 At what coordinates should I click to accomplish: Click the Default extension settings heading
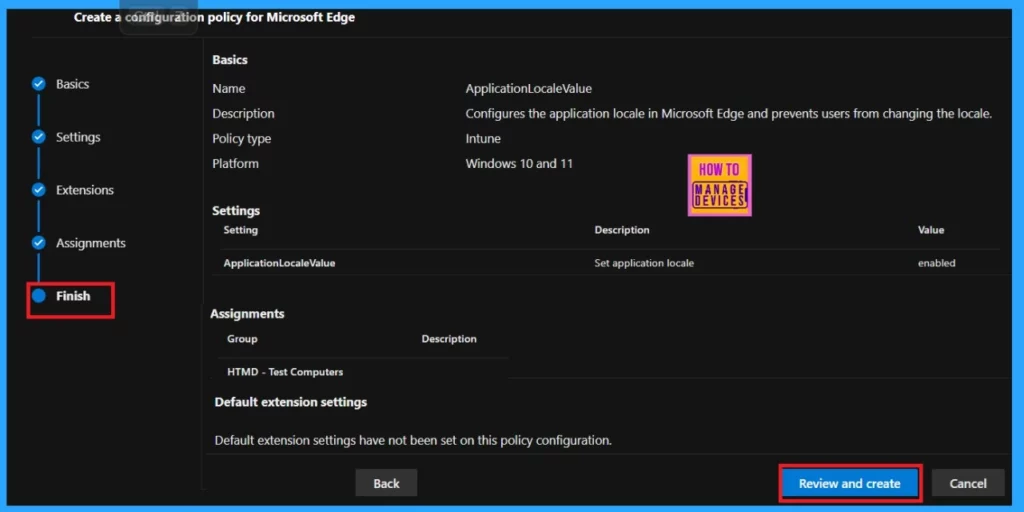point(291,402)
